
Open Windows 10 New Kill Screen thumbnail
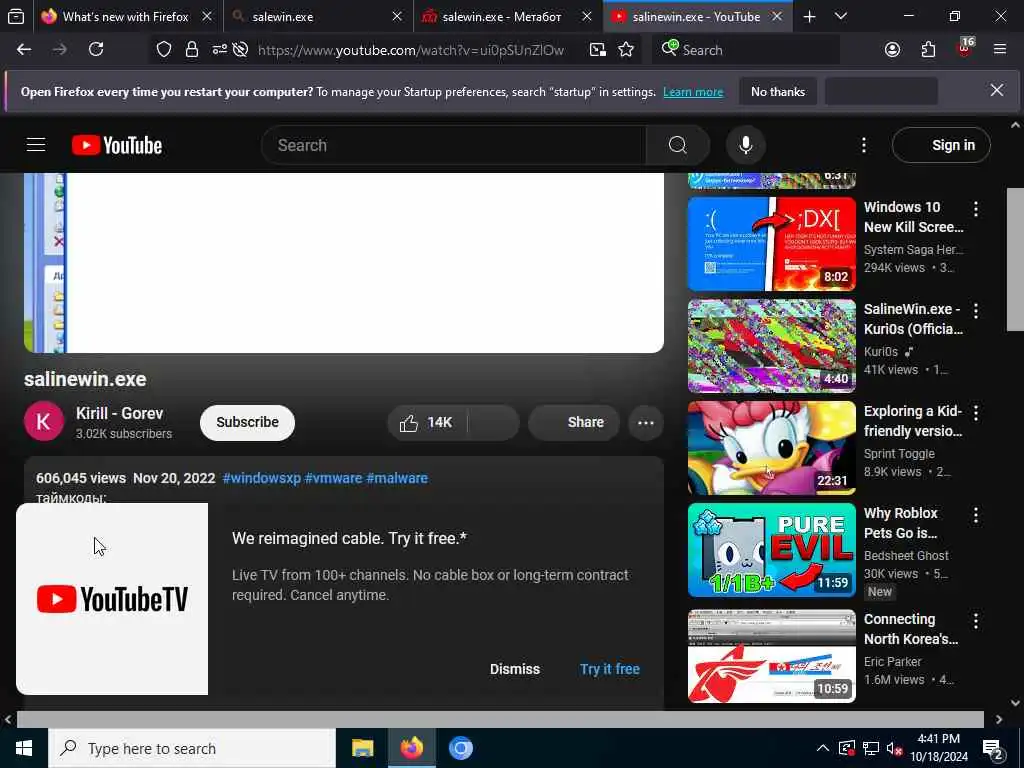click(x=772, y=244)
